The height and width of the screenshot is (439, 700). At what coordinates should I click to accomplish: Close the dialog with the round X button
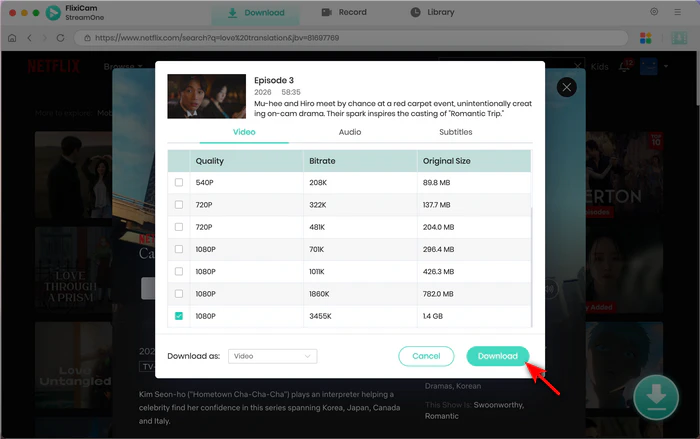click(x=567, y=87)
